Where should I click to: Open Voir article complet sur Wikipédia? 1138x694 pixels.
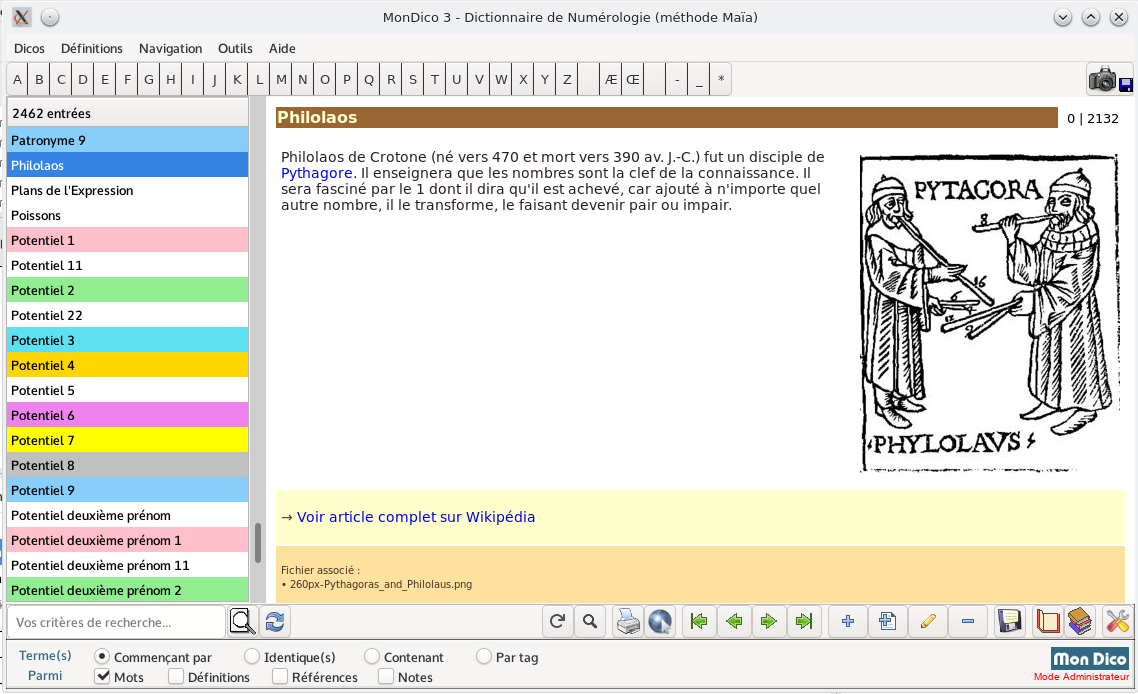coord(415,517)
